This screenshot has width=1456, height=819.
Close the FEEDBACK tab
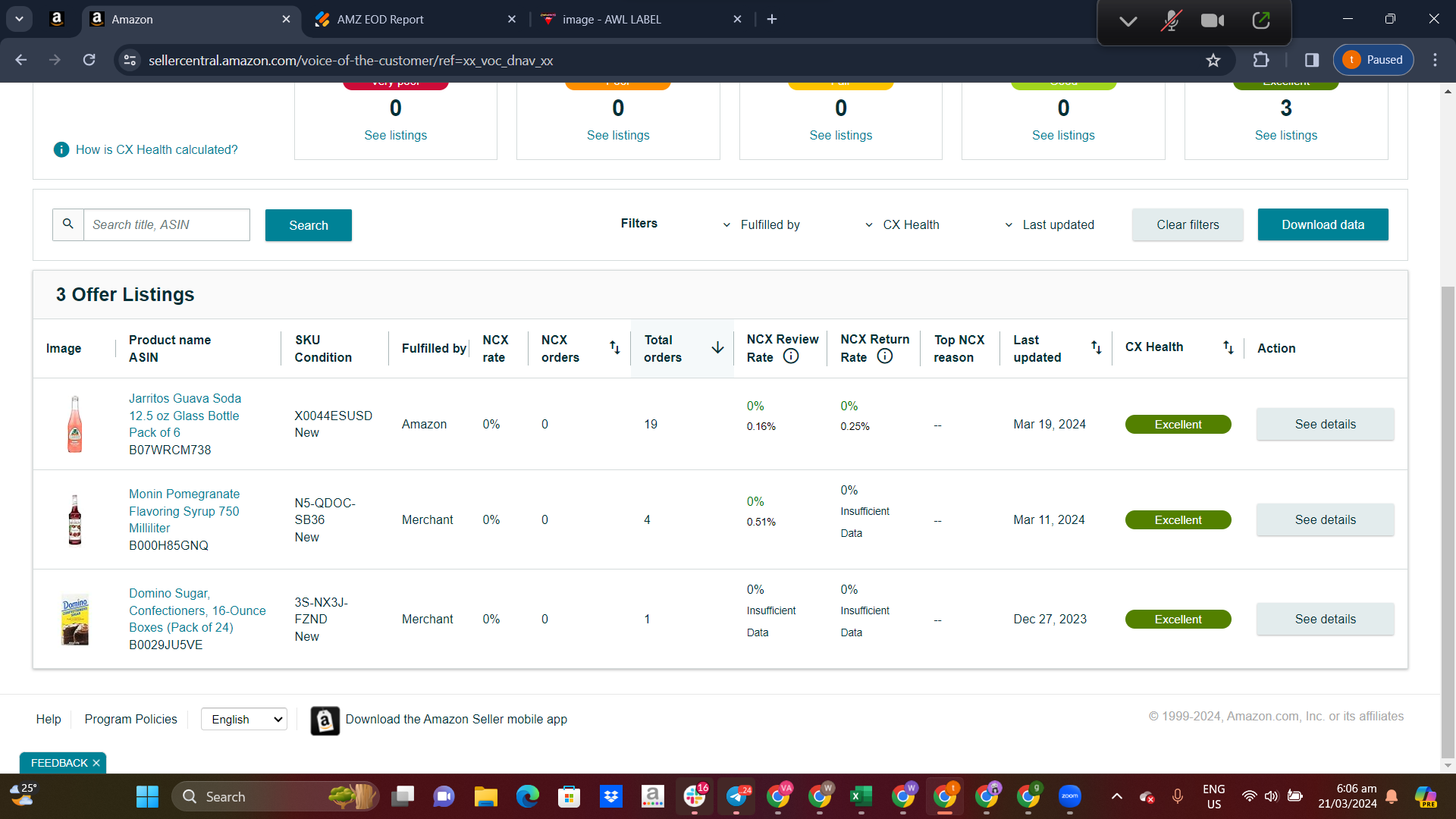click(96, 763)
